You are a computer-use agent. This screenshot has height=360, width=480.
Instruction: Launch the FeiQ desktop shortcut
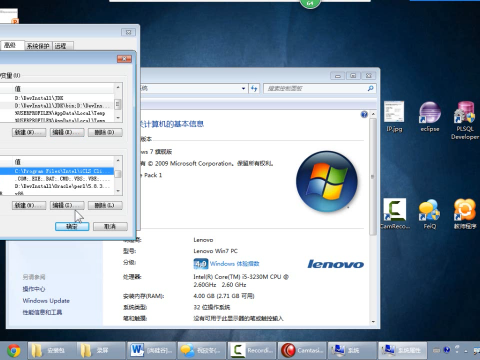point(430,214)
